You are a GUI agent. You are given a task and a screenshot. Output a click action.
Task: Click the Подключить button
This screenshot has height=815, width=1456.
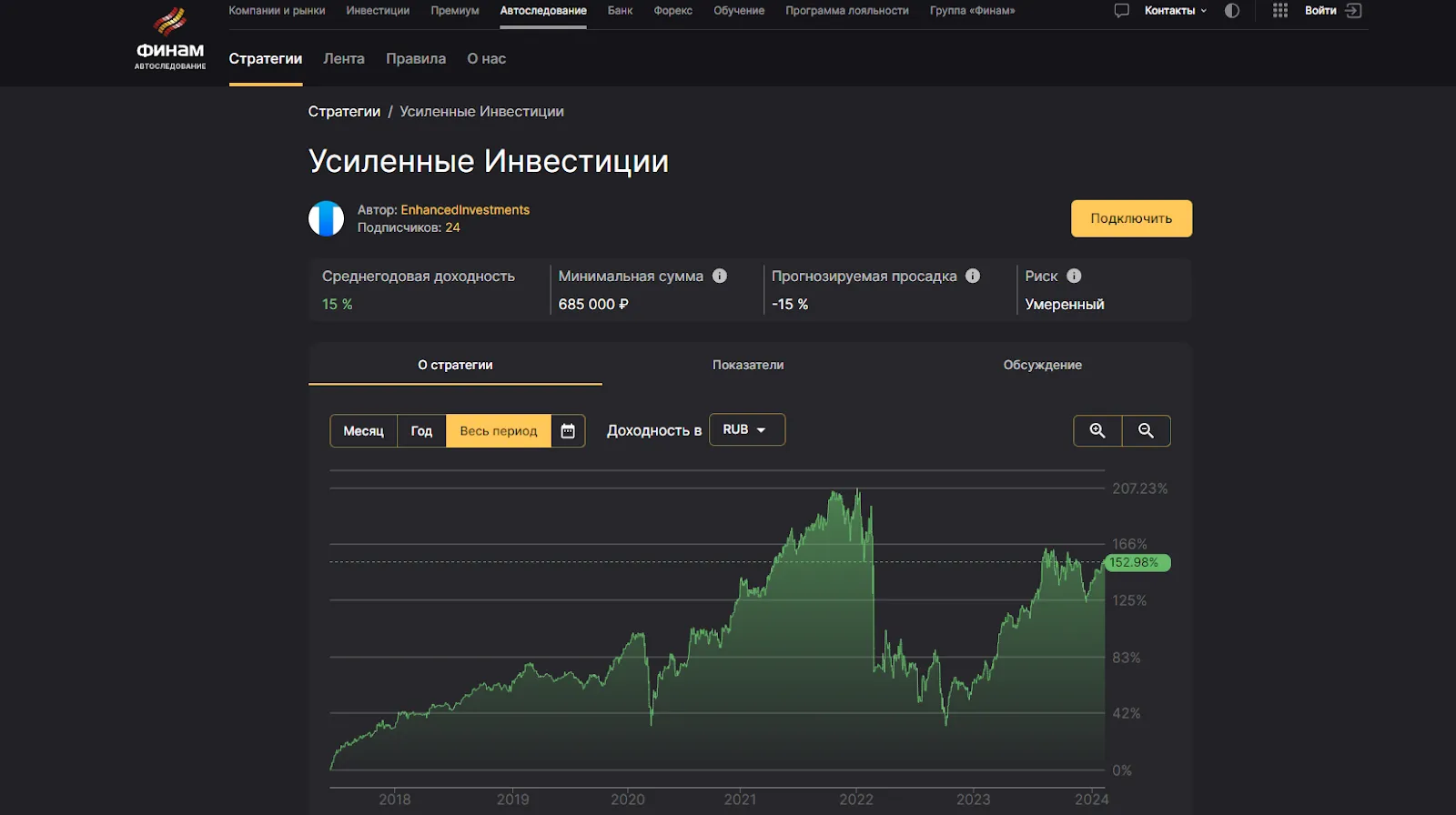pyautogui.click(x=1131, y=218)
